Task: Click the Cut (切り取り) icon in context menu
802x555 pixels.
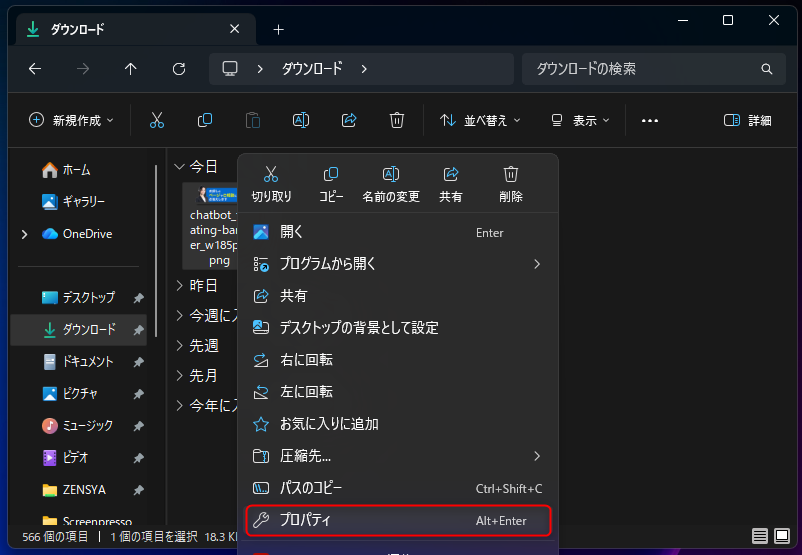Action: tap(271, 175)
